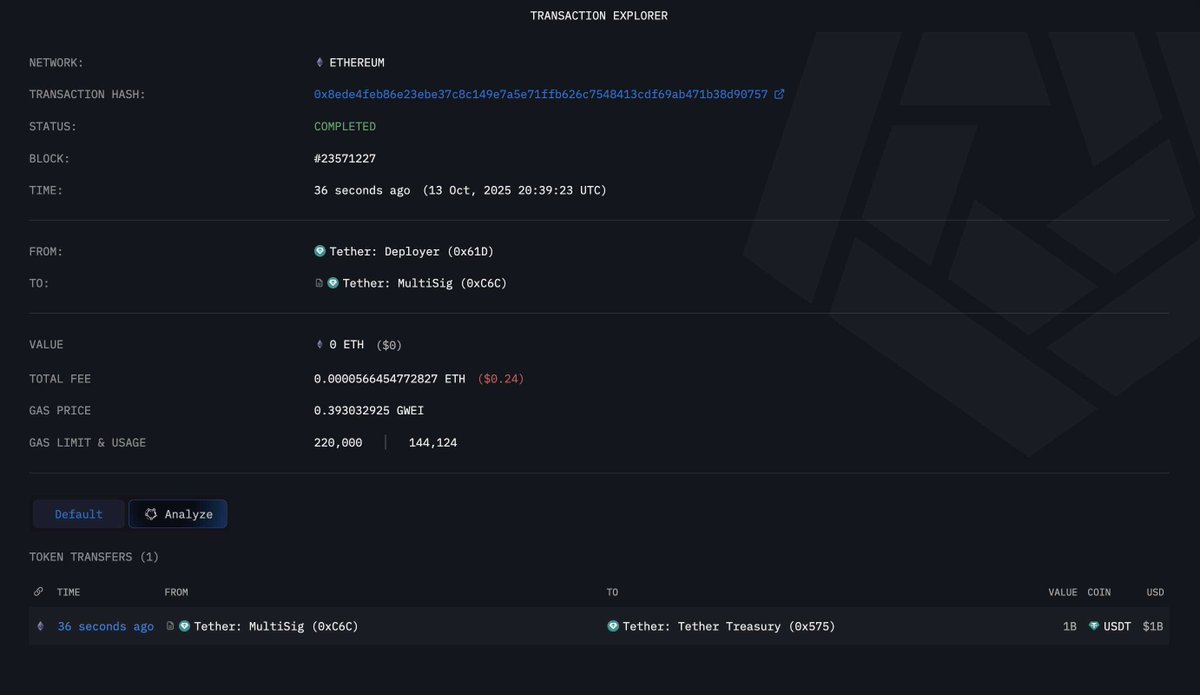This screenshot has width=1200, height=695.
Task: Click the Tether icon in the transfer row's FROM cell
Action: coord(184,626)
